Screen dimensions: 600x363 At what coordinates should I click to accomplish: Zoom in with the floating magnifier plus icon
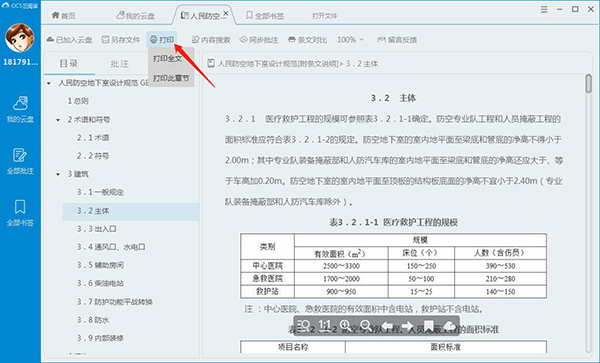[346, 326]
